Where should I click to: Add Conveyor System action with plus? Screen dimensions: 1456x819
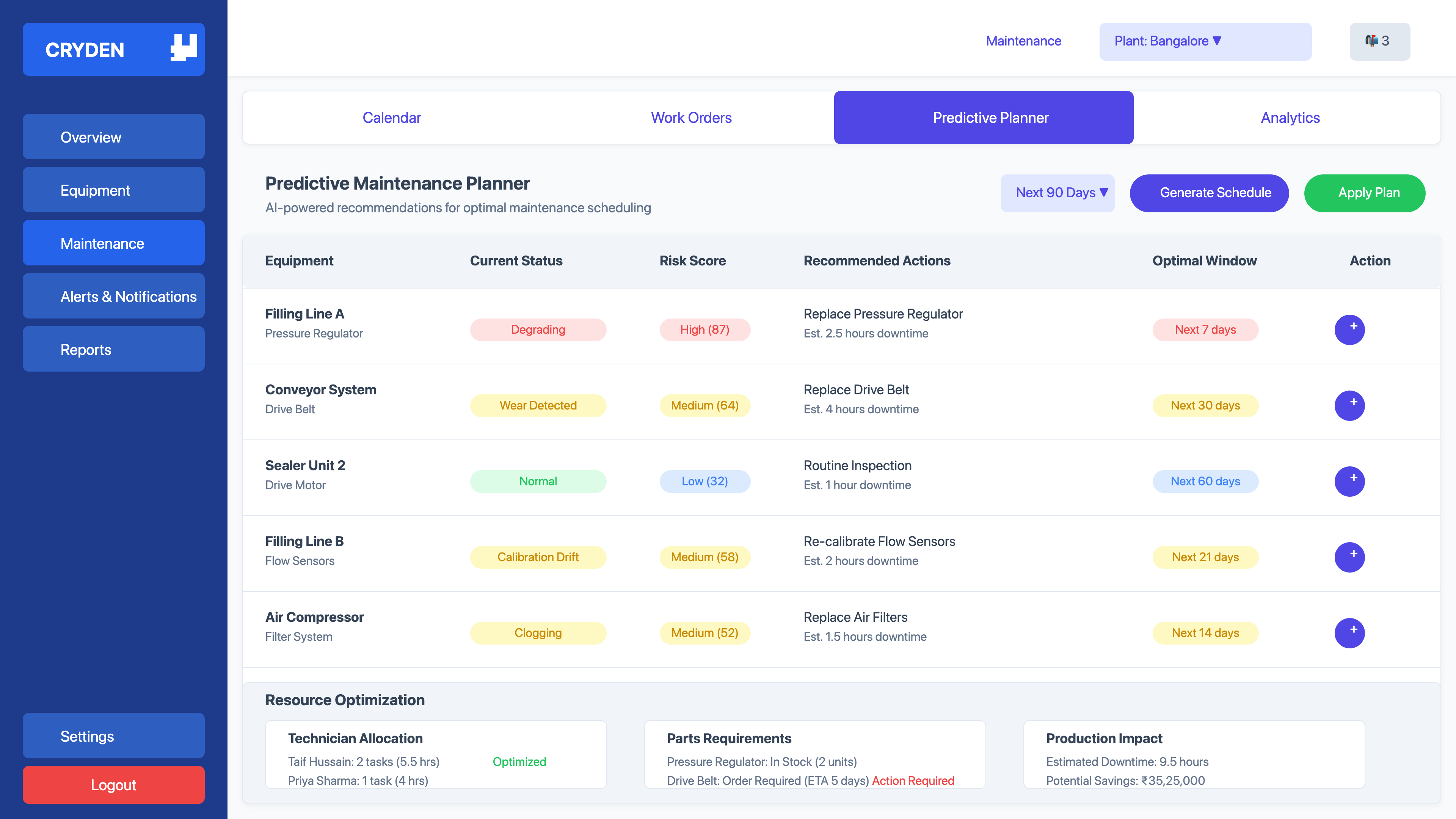pos(1349,405)
